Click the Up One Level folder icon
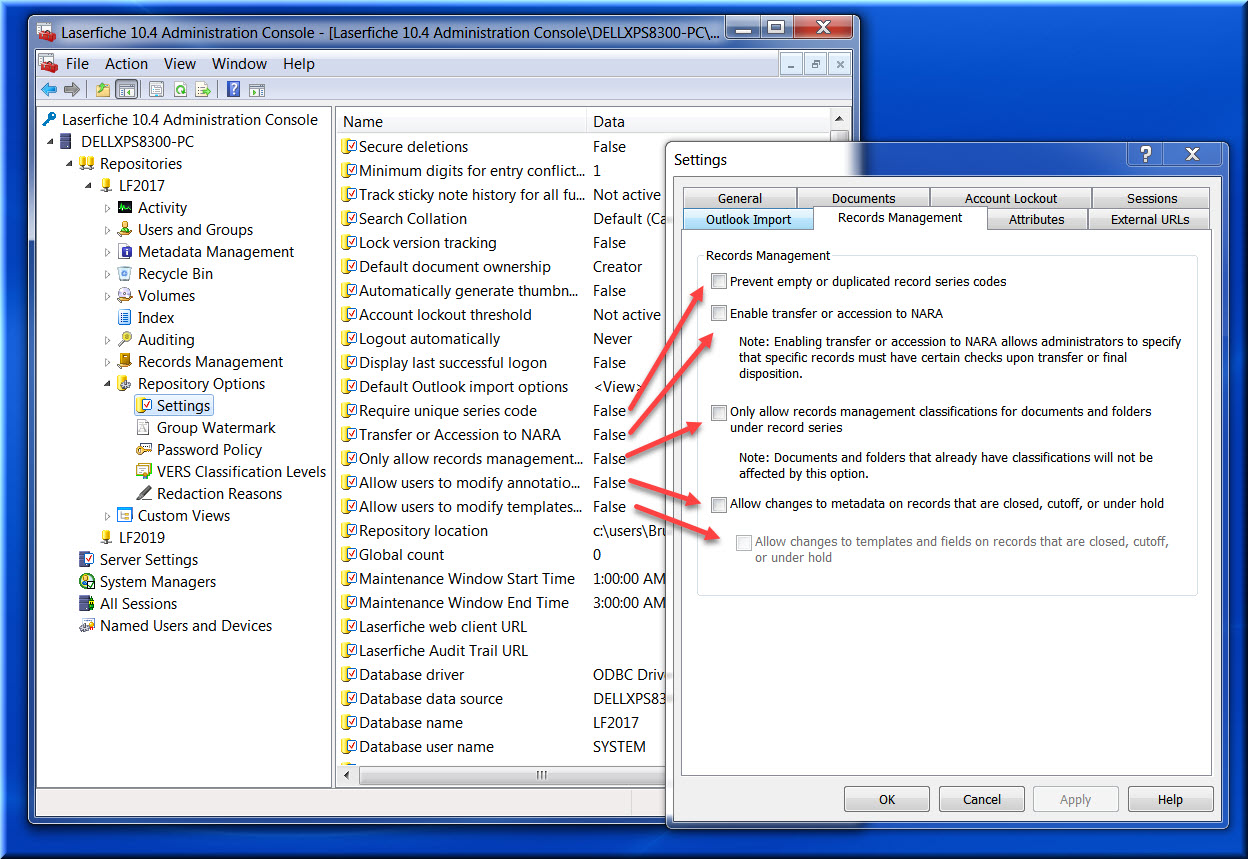Image resolution: width=1248 pixels, height=859 pixels. coord(102,90)
